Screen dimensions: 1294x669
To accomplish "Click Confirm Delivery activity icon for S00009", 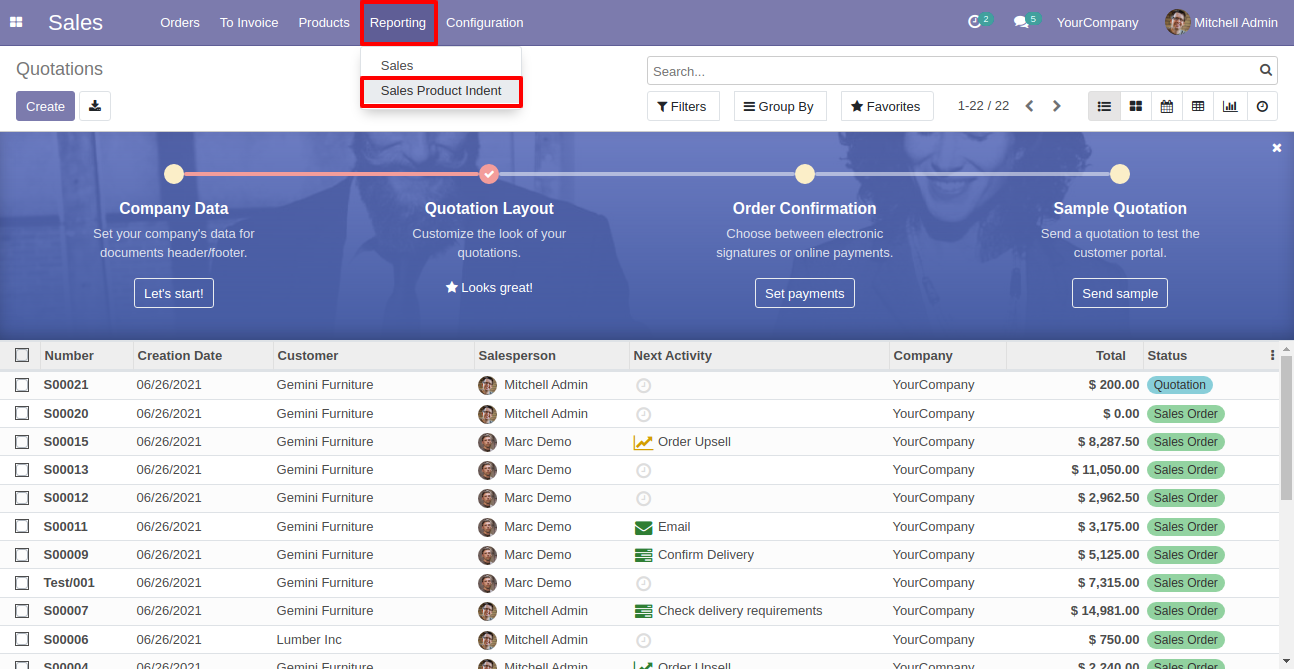I will click(643, 555).
